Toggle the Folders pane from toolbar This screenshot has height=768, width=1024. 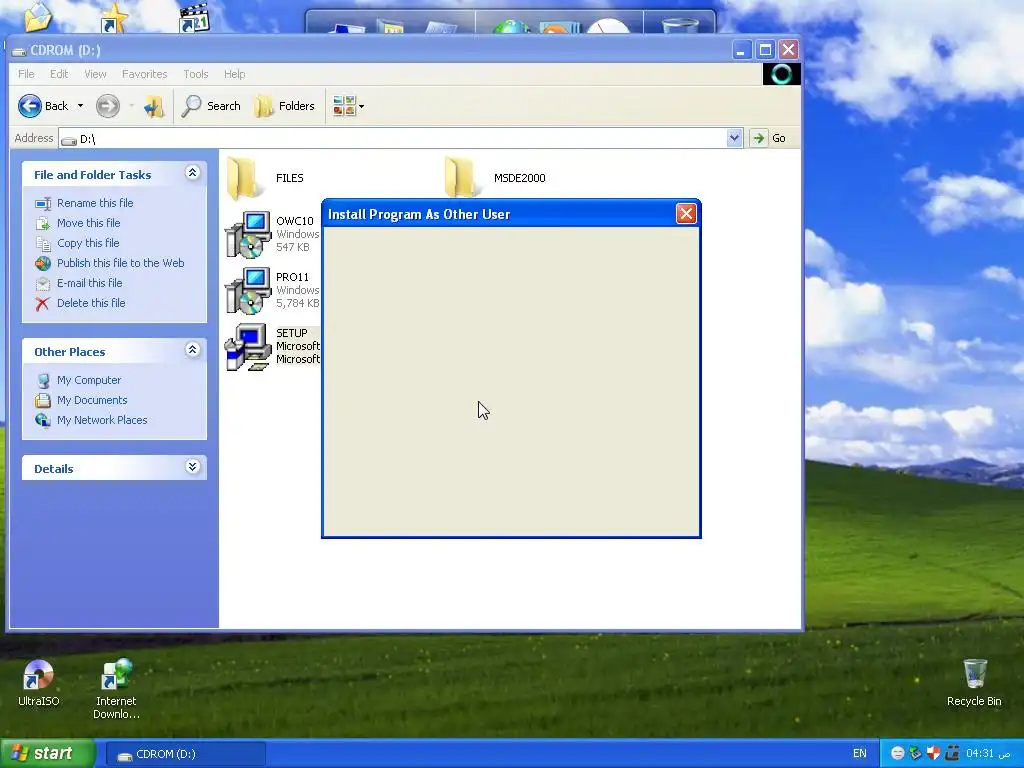(x=285, y=106)
